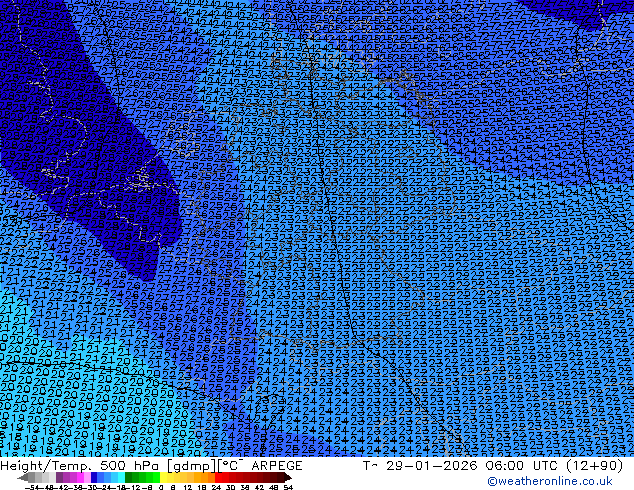
Task: Click the '54' label at the legend's right end
Action: 288,487
